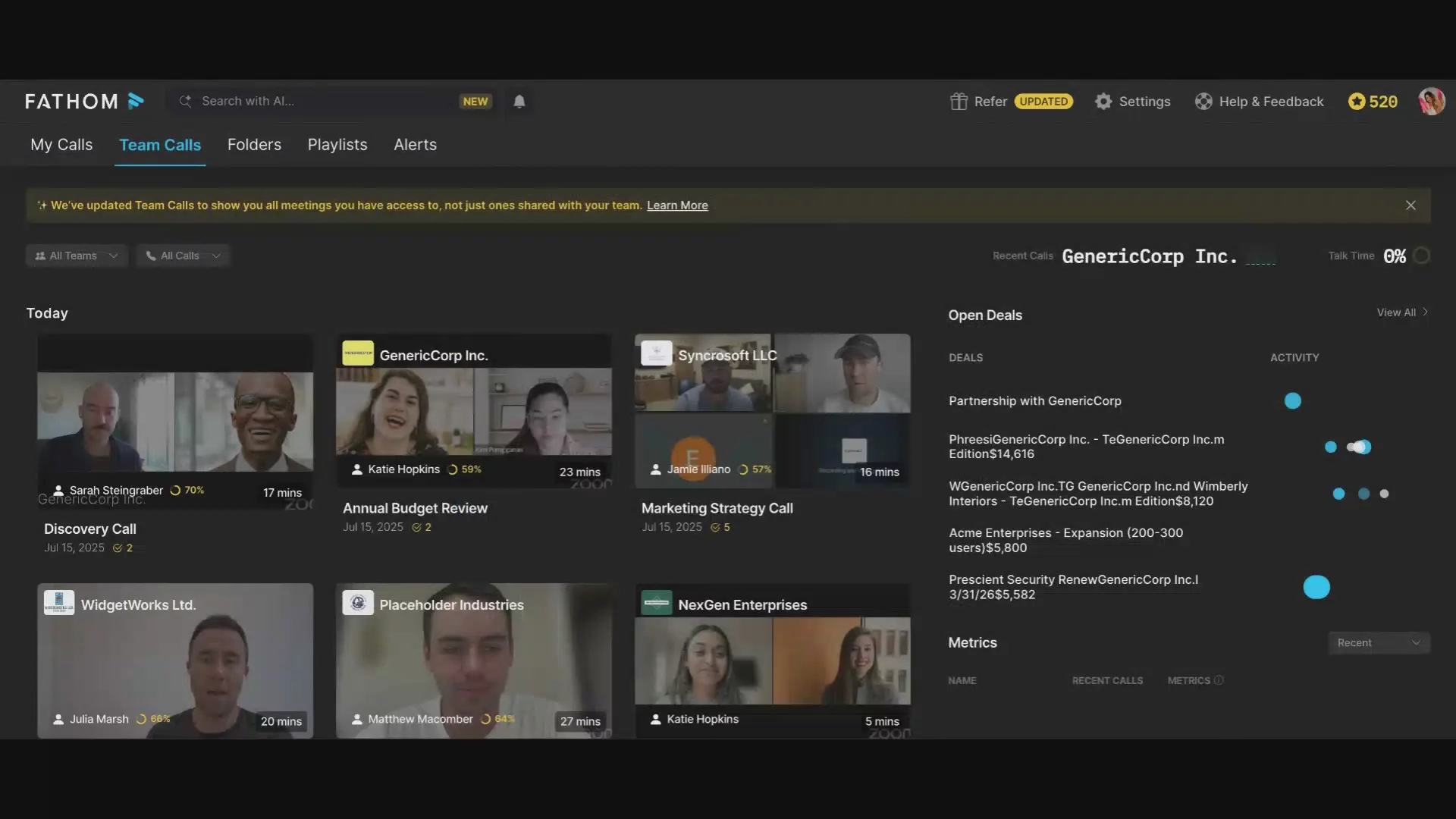Click the Learn More link
1456x819 pixels.
pyautogui.click(x=677, y=206)
